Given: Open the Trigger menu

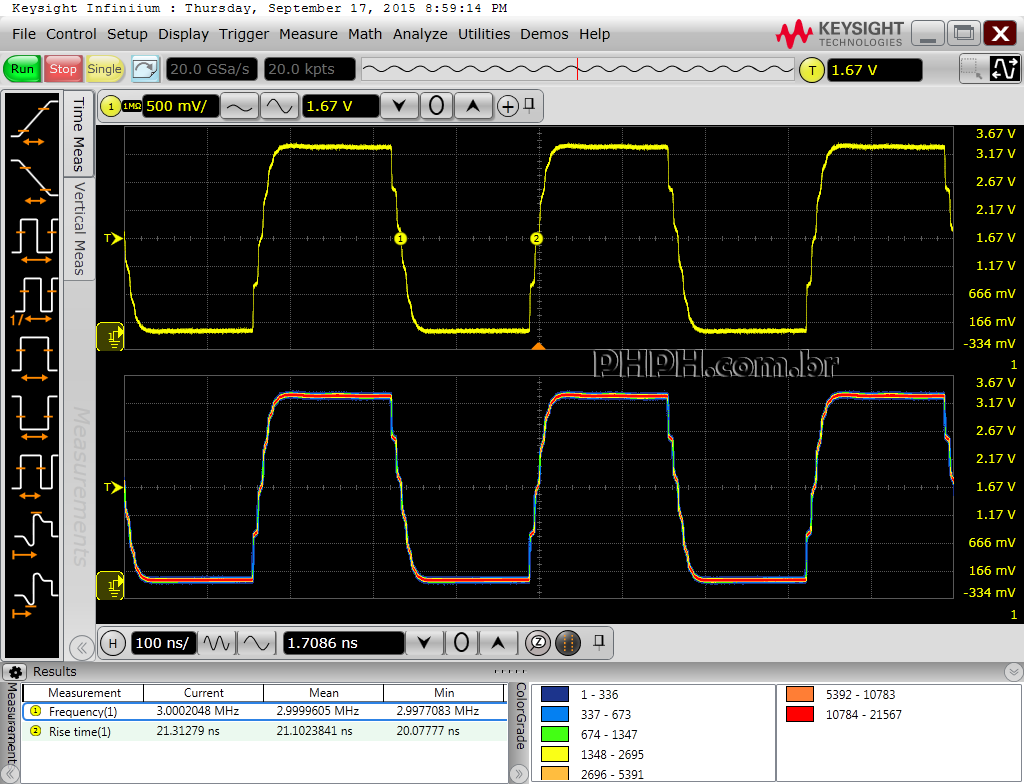Looking at the screenshot, I should [244, 34].
